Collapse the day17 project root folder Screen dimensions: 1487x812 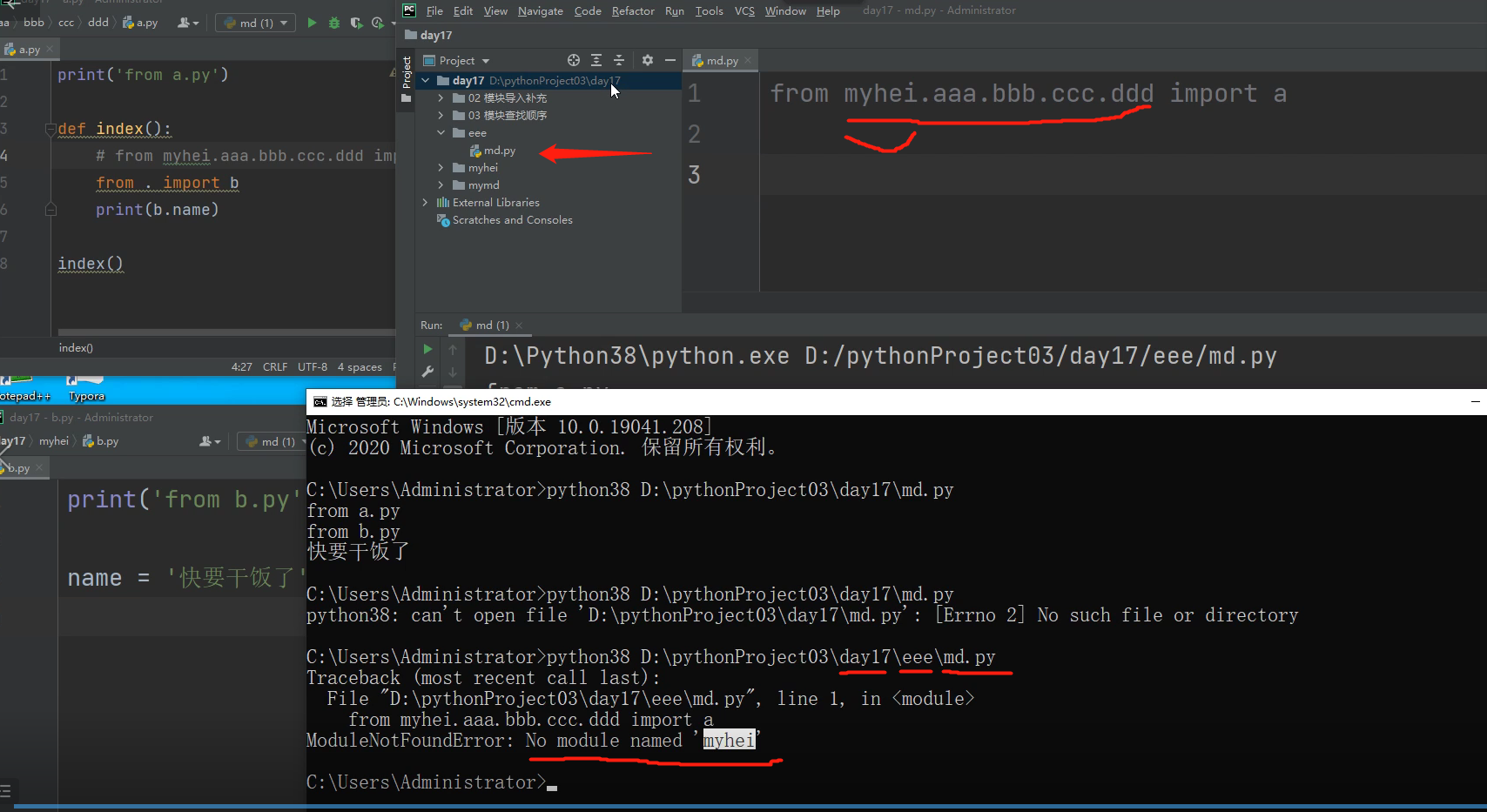pos(426,81)
